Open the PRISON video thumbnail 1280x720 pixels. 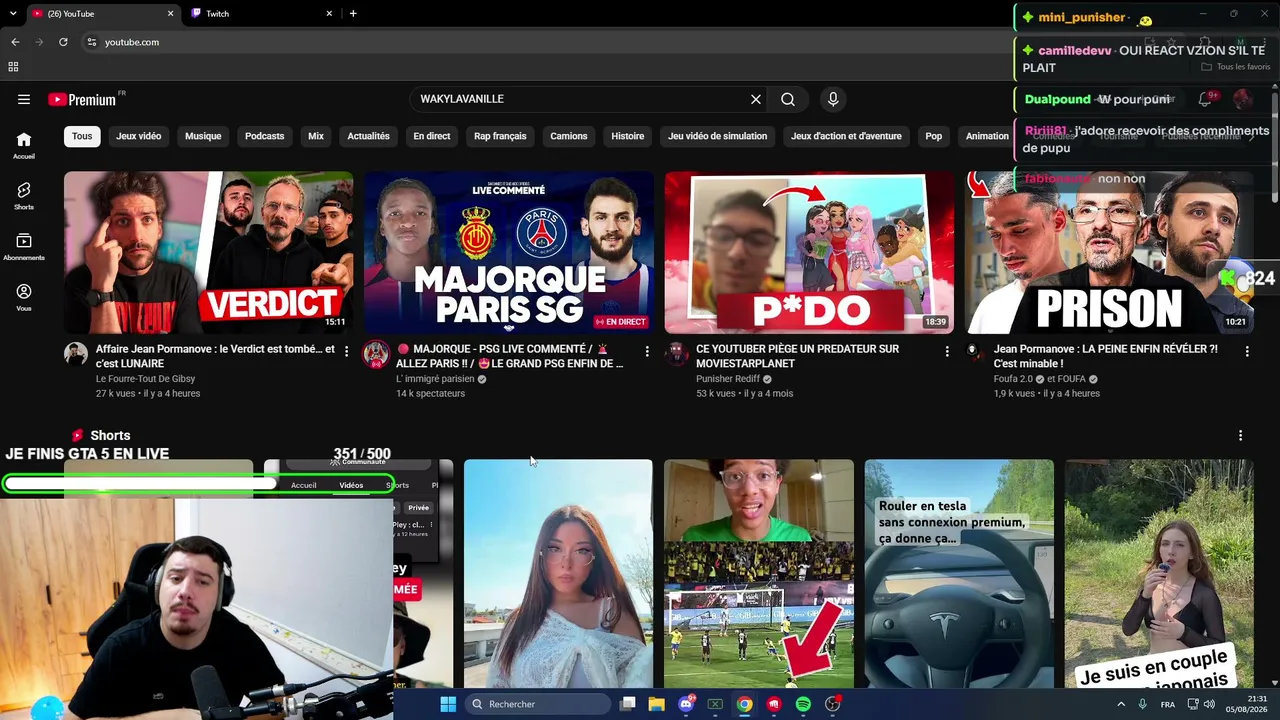[1109, 252]
